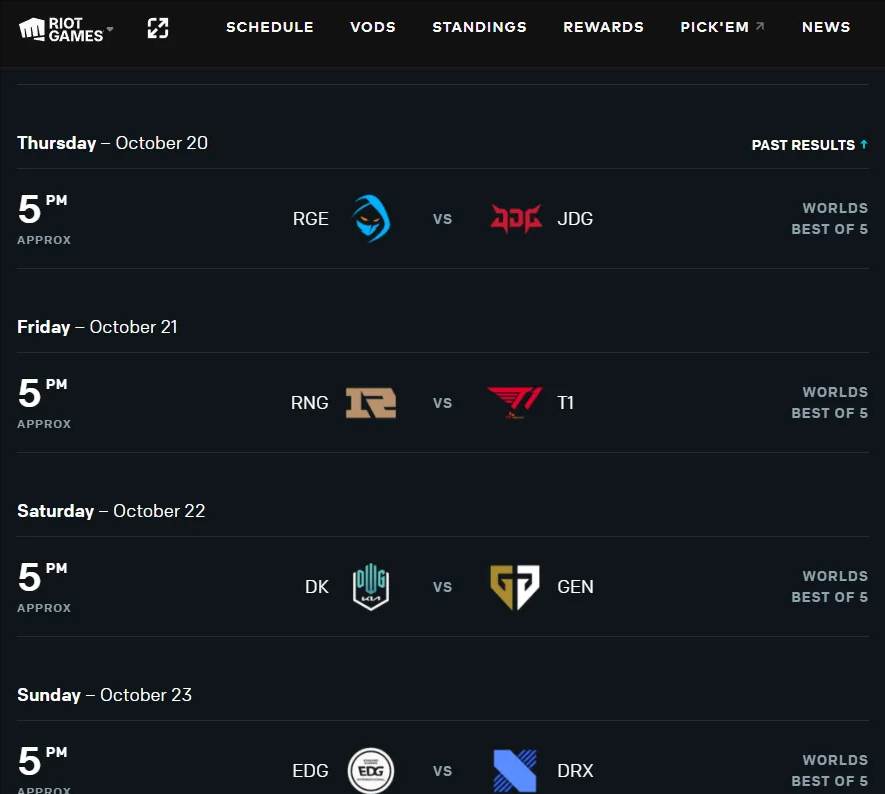The height and width of the screenshot is (794, 885).
Task: Click the Rogue team logo icon
Action: 371,219
